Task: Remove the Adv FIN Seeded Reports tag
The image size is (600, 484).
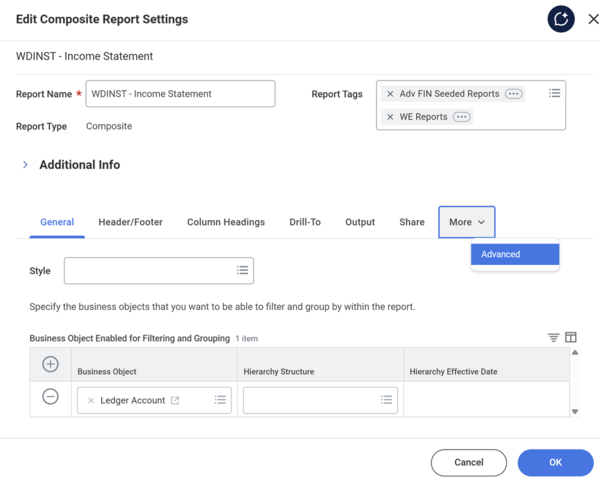Action: 390,94
